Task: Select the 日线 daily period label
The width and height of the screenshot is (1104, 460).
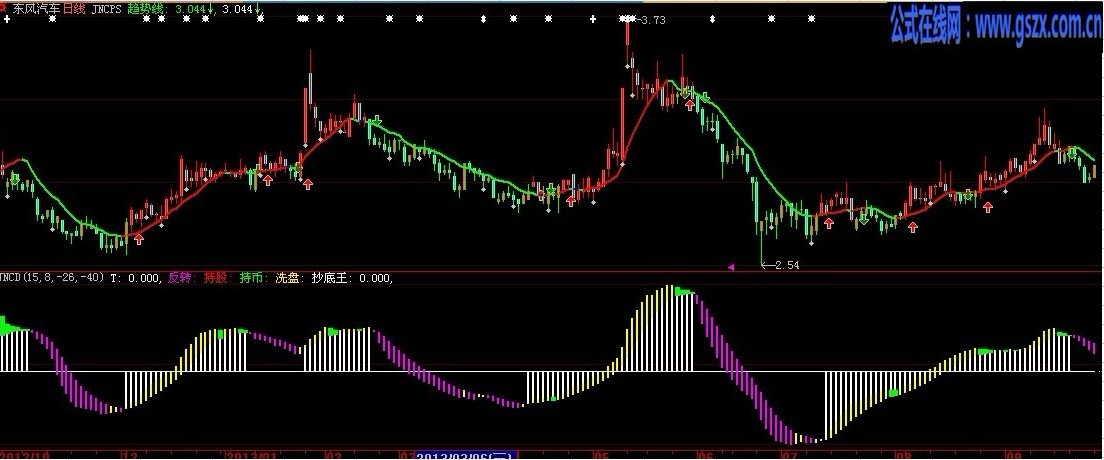Action: [x=74, y=8]
